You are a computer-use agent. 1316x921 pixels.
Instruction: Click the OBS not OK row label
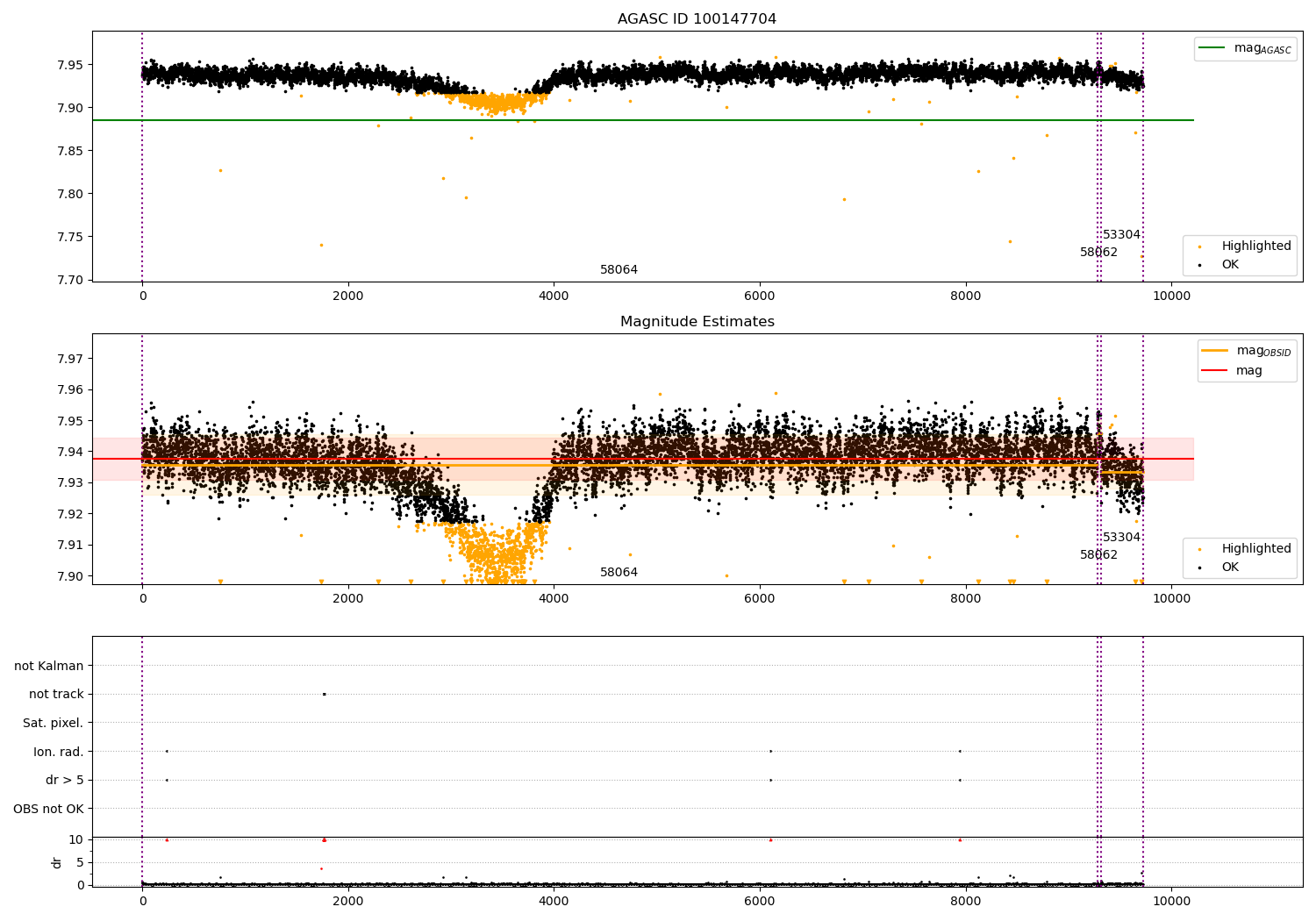tap(48, 809)
